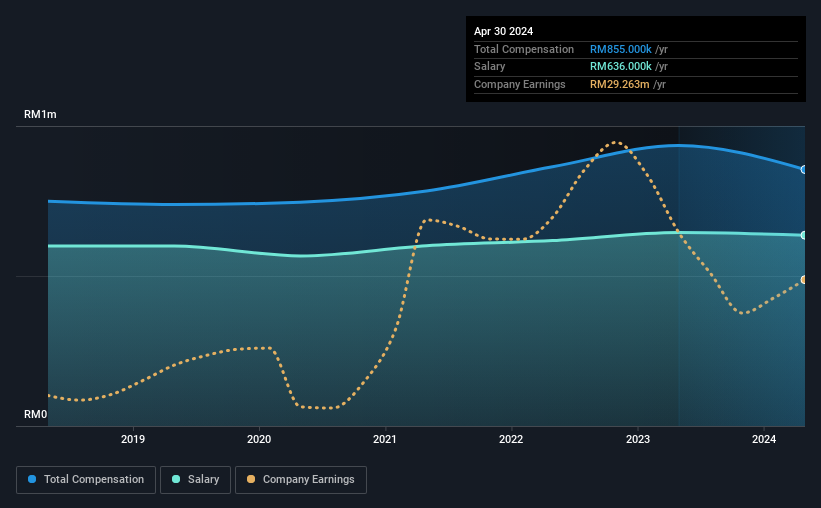Toggle the Company Earnings legend button
The image size is (821, 508).
301,480
